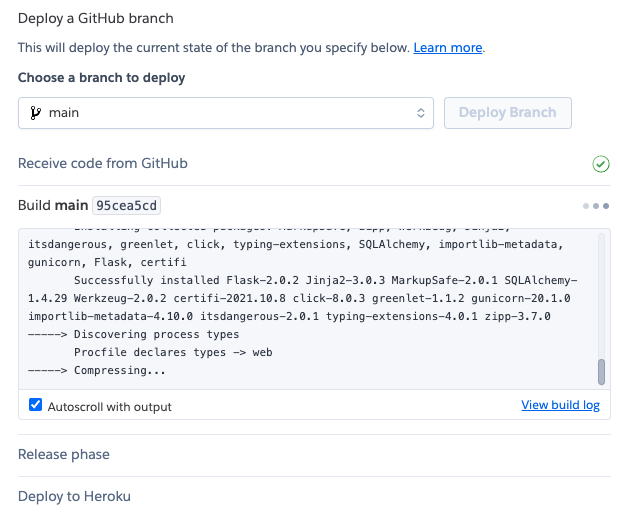Open the main branch selector dropdown
The height and width of the screenshot is (518, 618).
(225, 113)
